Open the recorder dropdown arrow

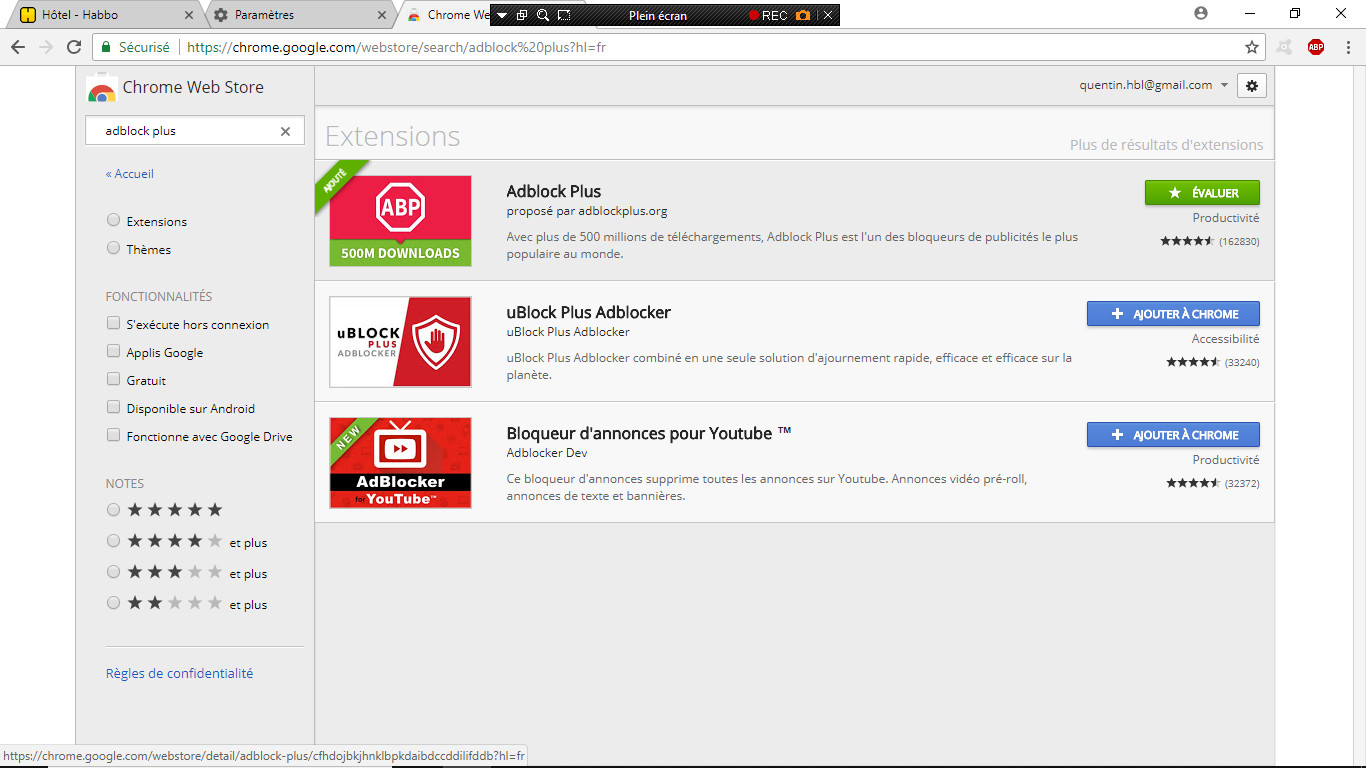(502, 15)
